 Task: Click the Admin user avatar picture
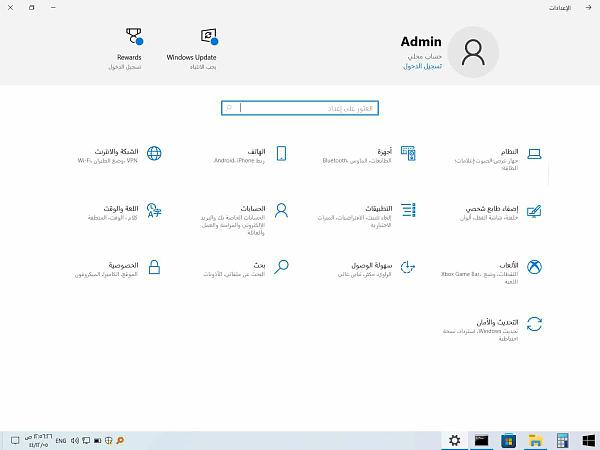(473, 52)
